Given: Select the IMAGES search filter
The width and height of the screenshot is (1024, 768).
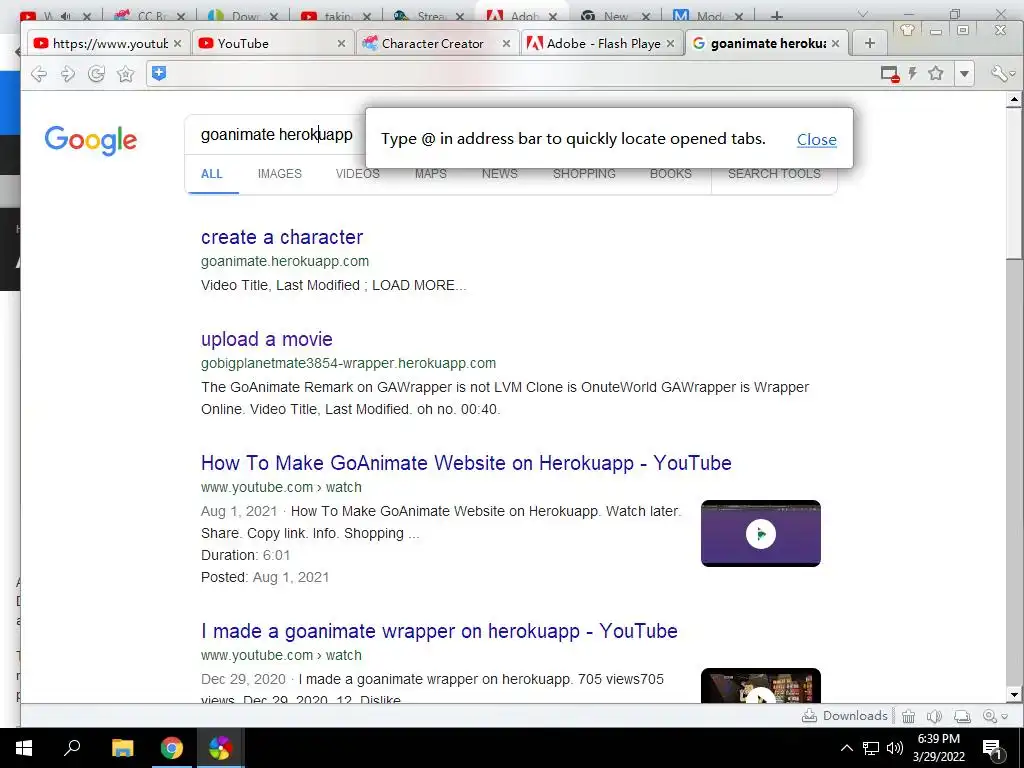Looking at the screenshot, I should click(x=280, y=174).
